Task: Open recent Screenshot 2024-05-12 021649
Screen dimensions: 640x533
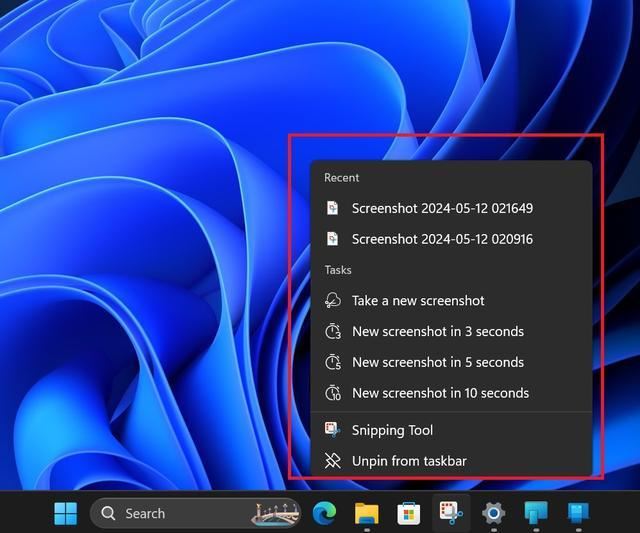Action: pos(442,209)
